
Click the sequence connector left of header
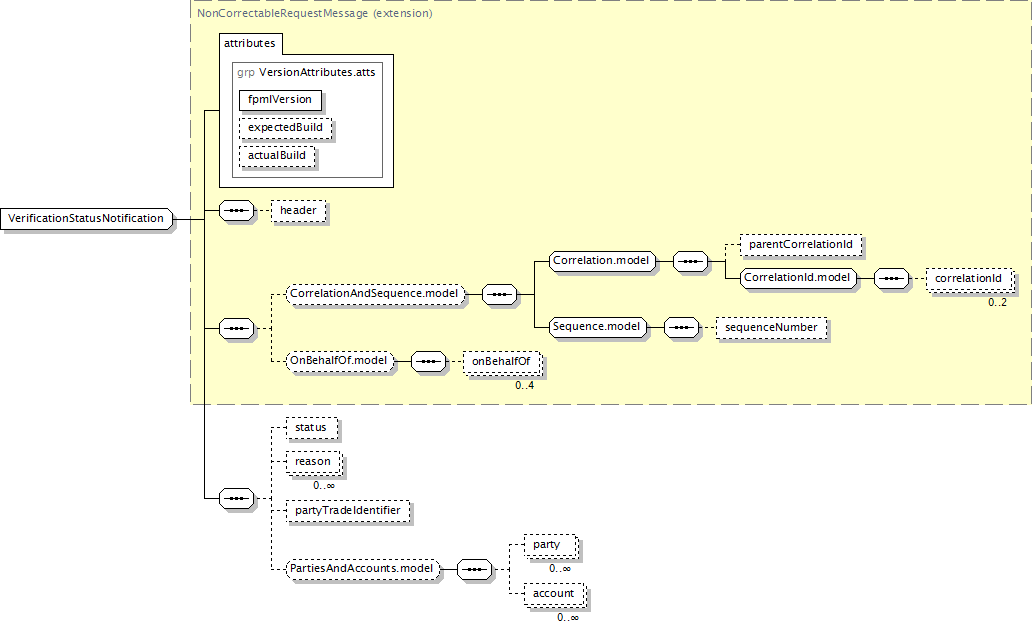(236, 212)
